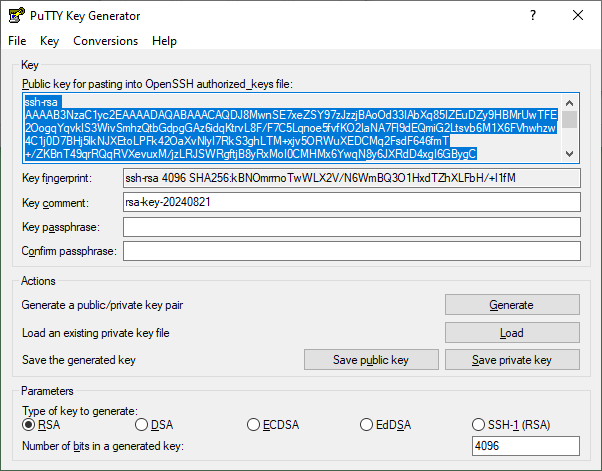Click the Key fingerprint field
Image resolution: width=602 pixels, height=471 pixels.
click(x=352, y=178)
